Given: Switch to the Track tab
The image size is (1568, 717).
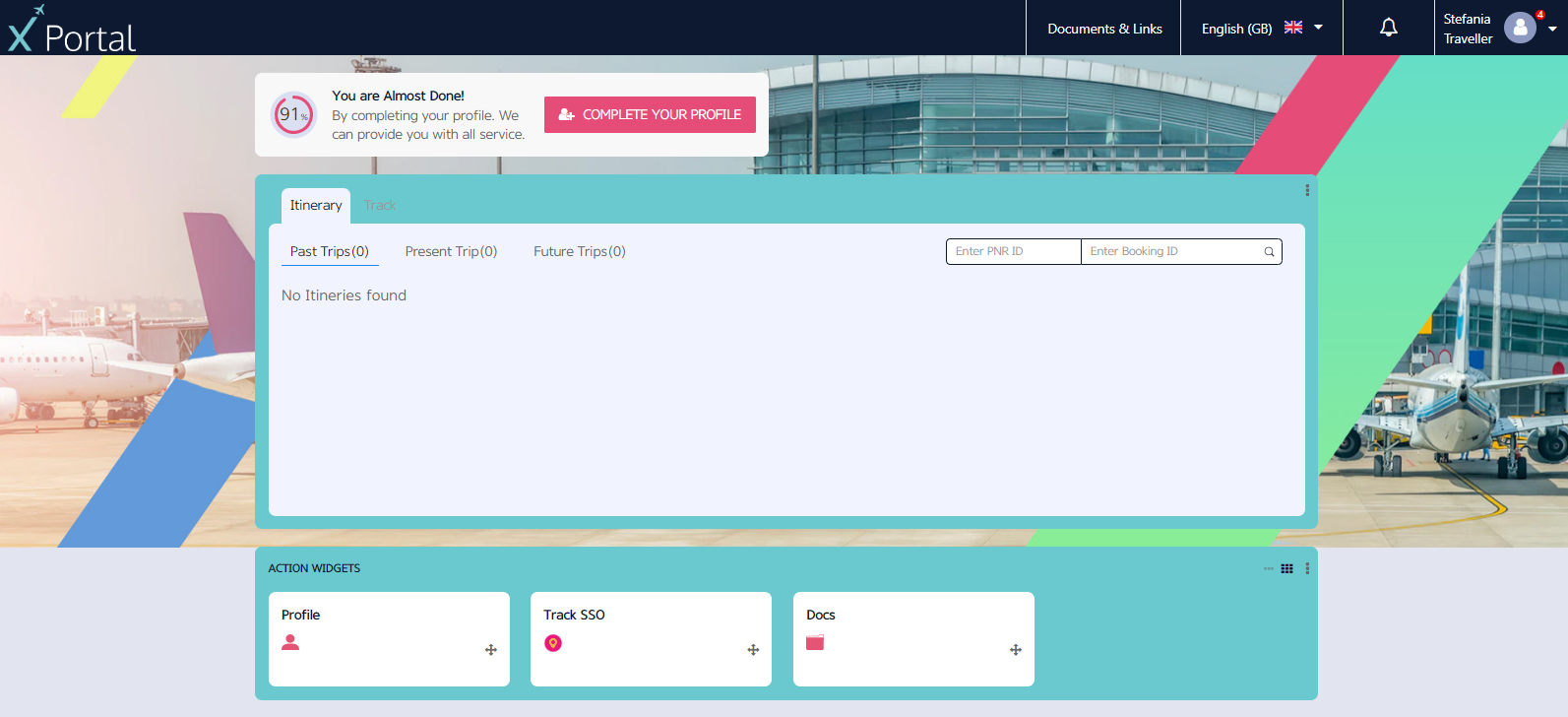Looking at the screenshot, I should 380,206.
